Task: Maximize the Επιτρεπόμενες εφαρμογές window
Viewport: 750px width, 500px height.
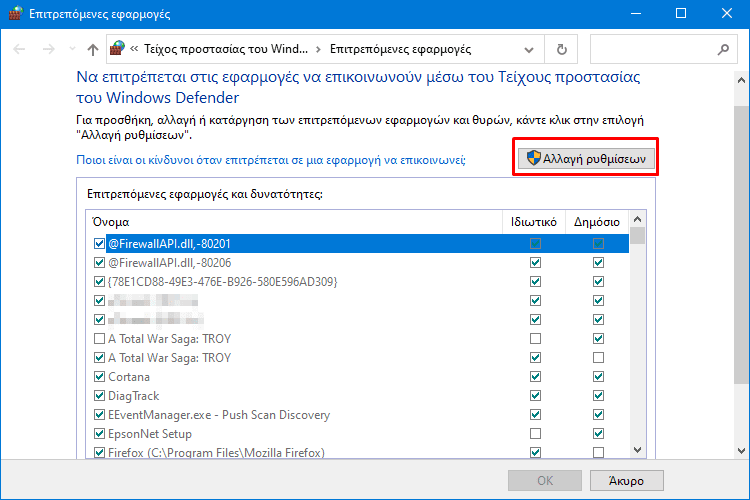Action: point(681,13)
